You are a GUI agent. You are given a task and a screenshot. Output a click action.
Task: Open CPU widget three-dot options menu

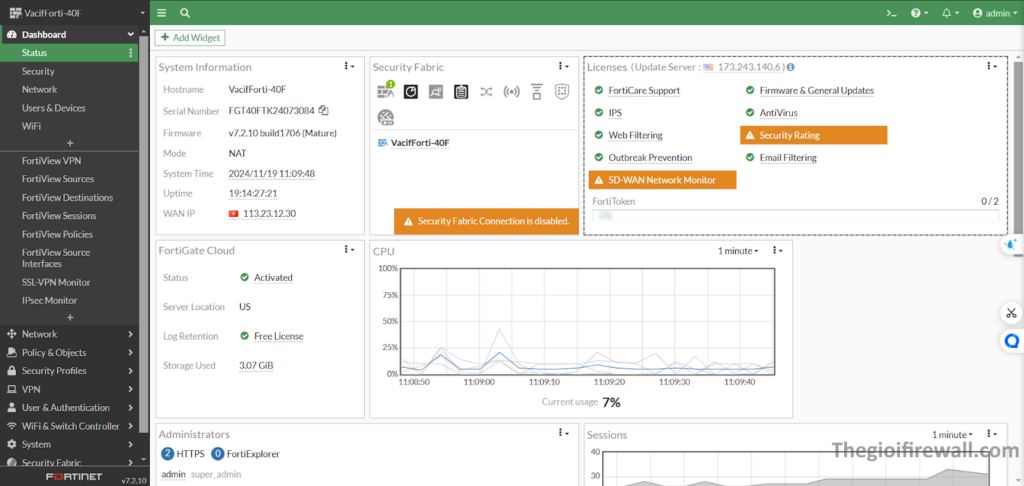pyautogui.click(x=776, y=250)
